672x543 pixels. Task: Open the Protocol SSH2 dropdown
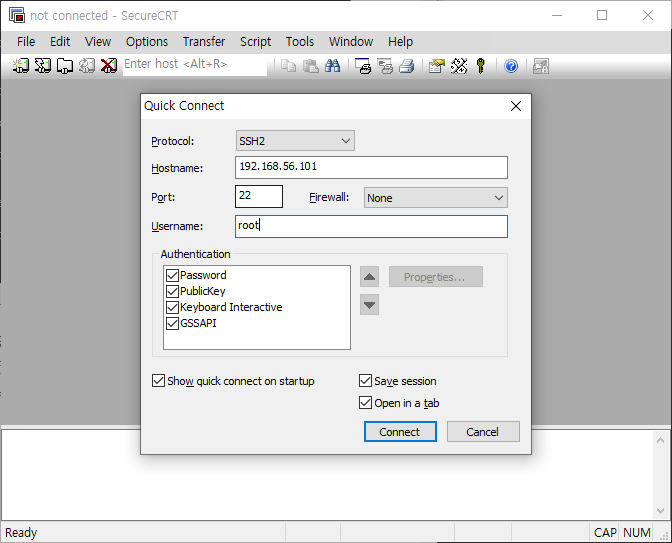coord(295,141)
